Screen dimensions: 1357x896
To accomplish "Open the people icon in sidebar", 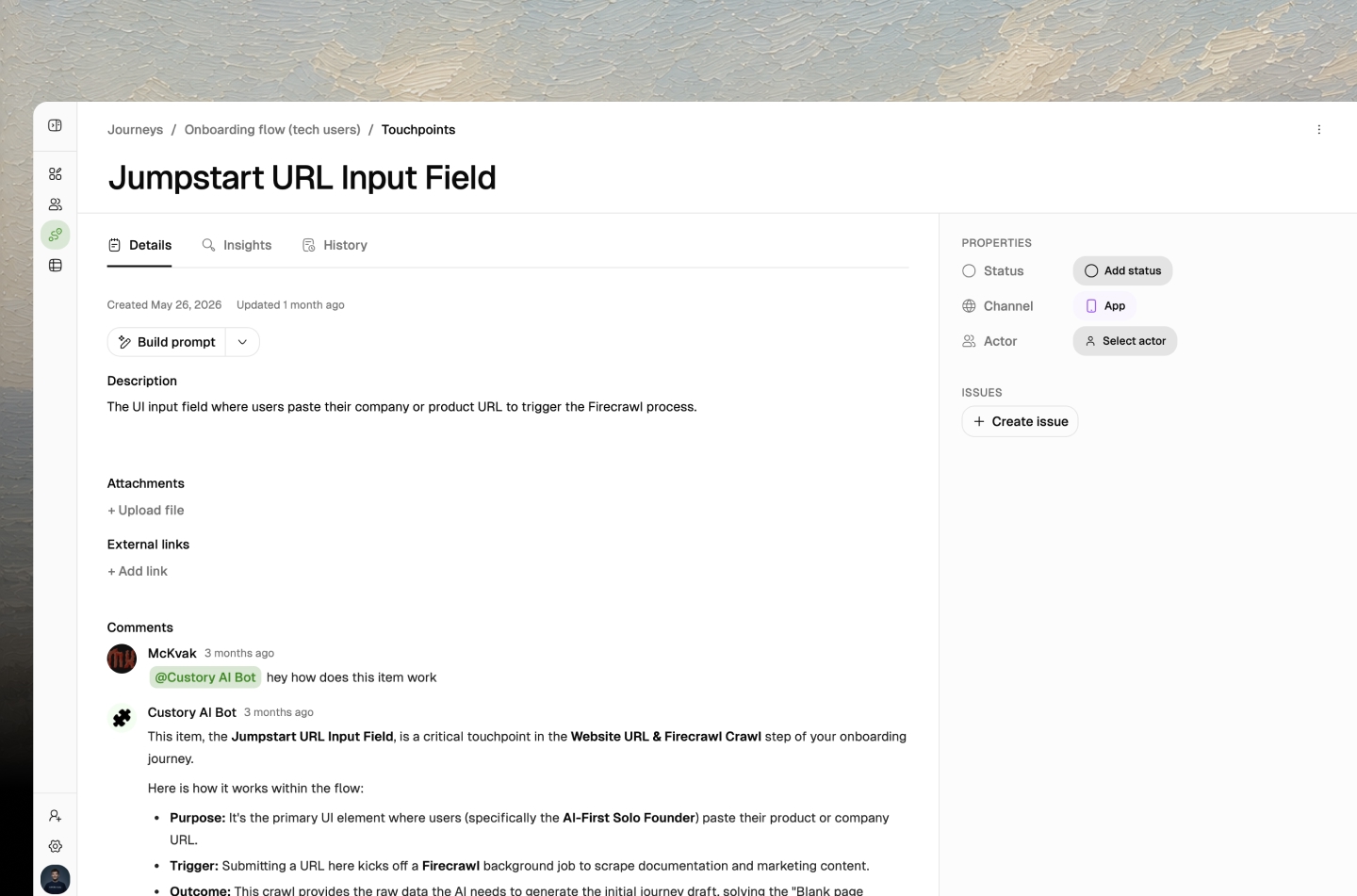I will coord(56,204).
